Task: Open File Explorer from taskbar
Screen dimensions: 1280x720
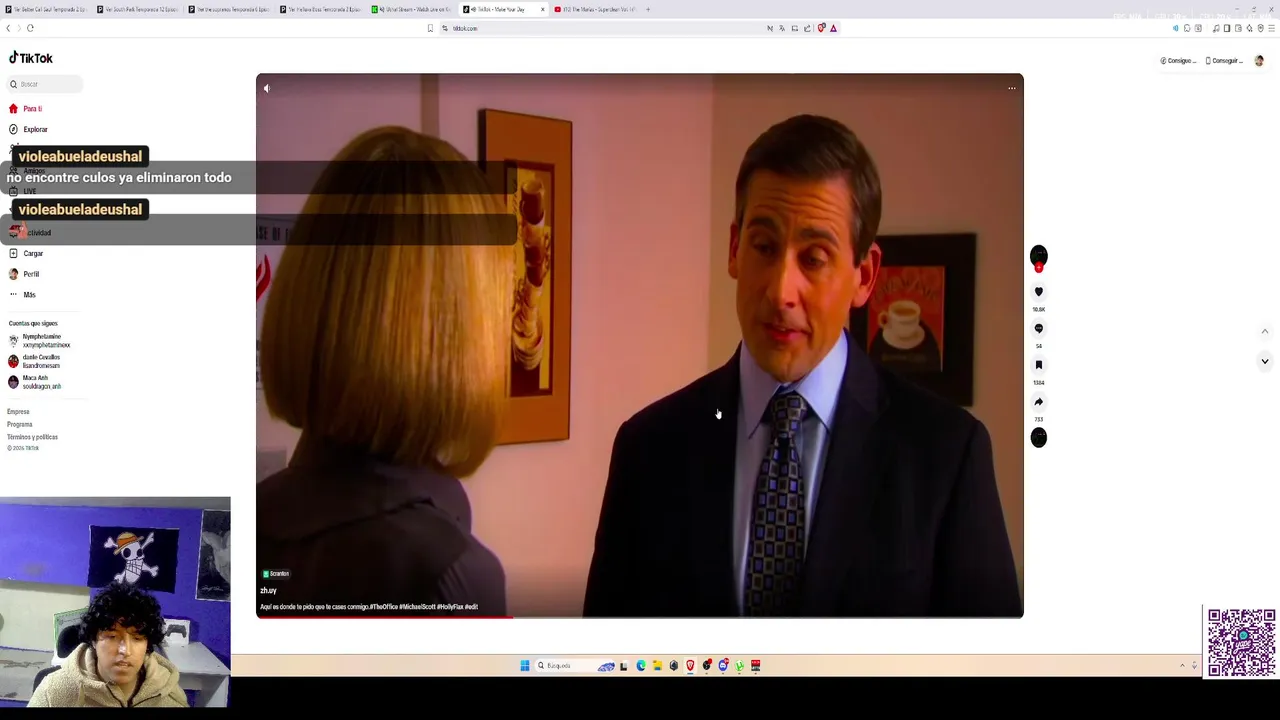Action: pos(657,666)
